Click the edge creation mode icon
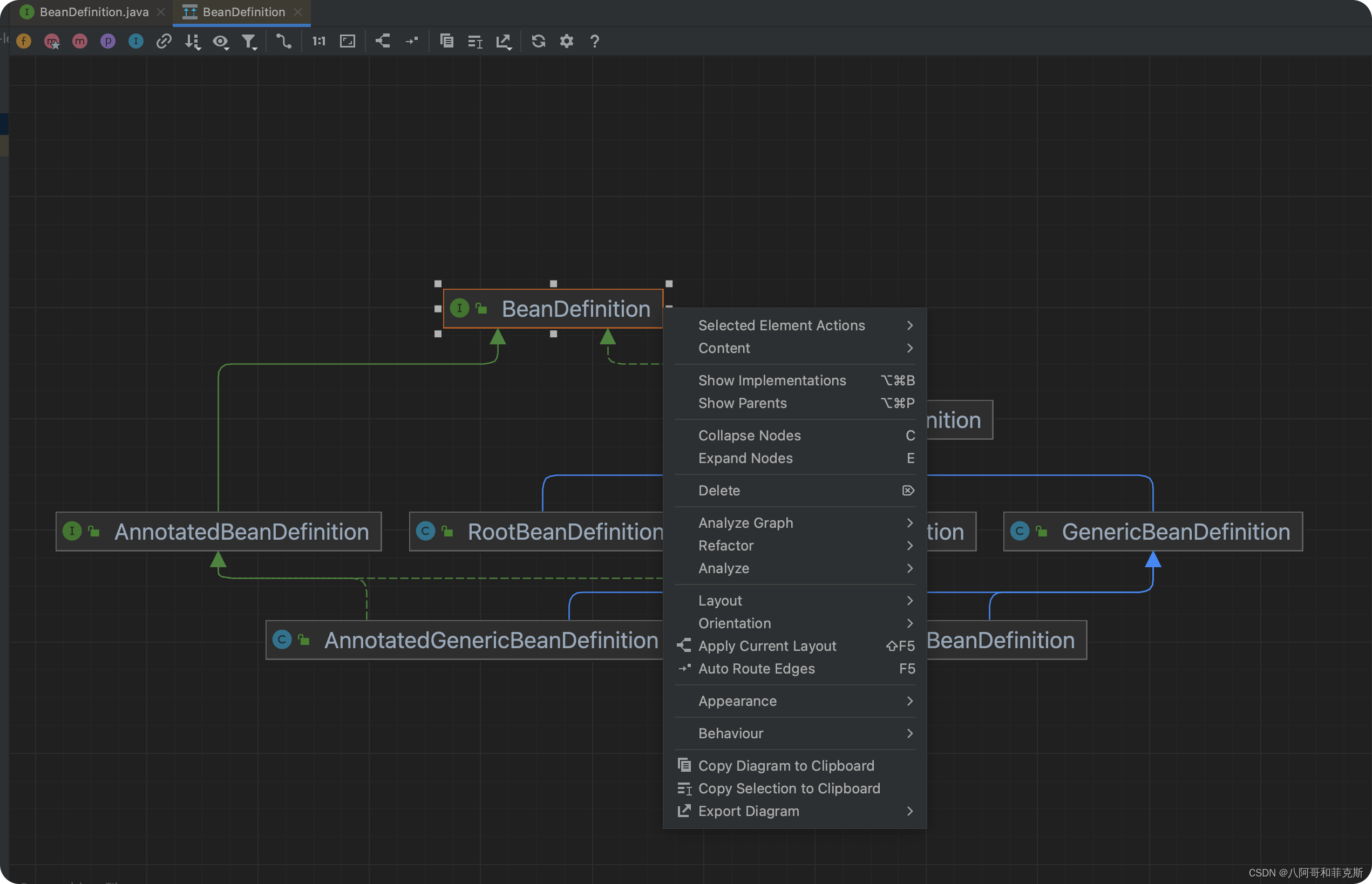 tap(283, 42)
